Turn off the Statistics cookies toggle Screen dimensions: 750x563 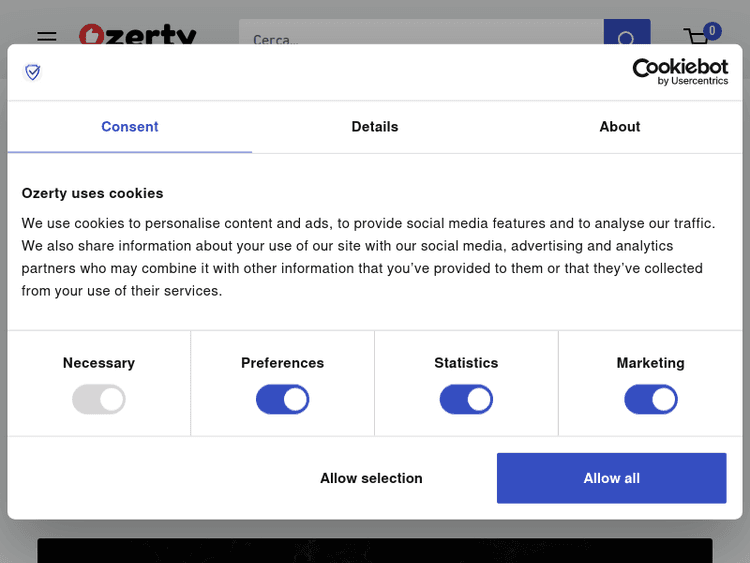[466, 400]
